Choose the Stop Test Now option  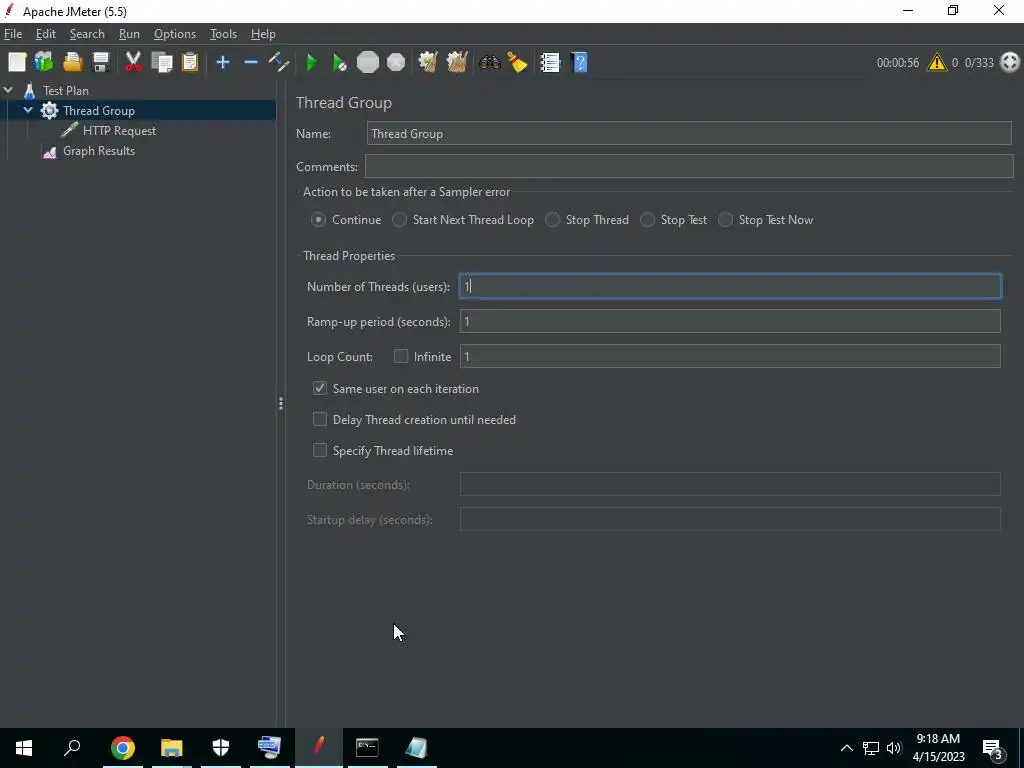725,220
